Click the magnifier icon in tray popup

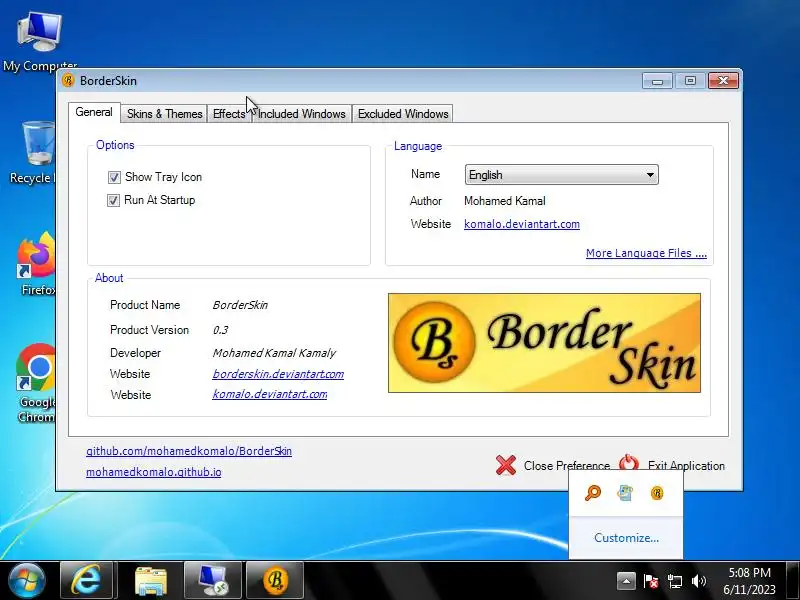click(592, 493)
